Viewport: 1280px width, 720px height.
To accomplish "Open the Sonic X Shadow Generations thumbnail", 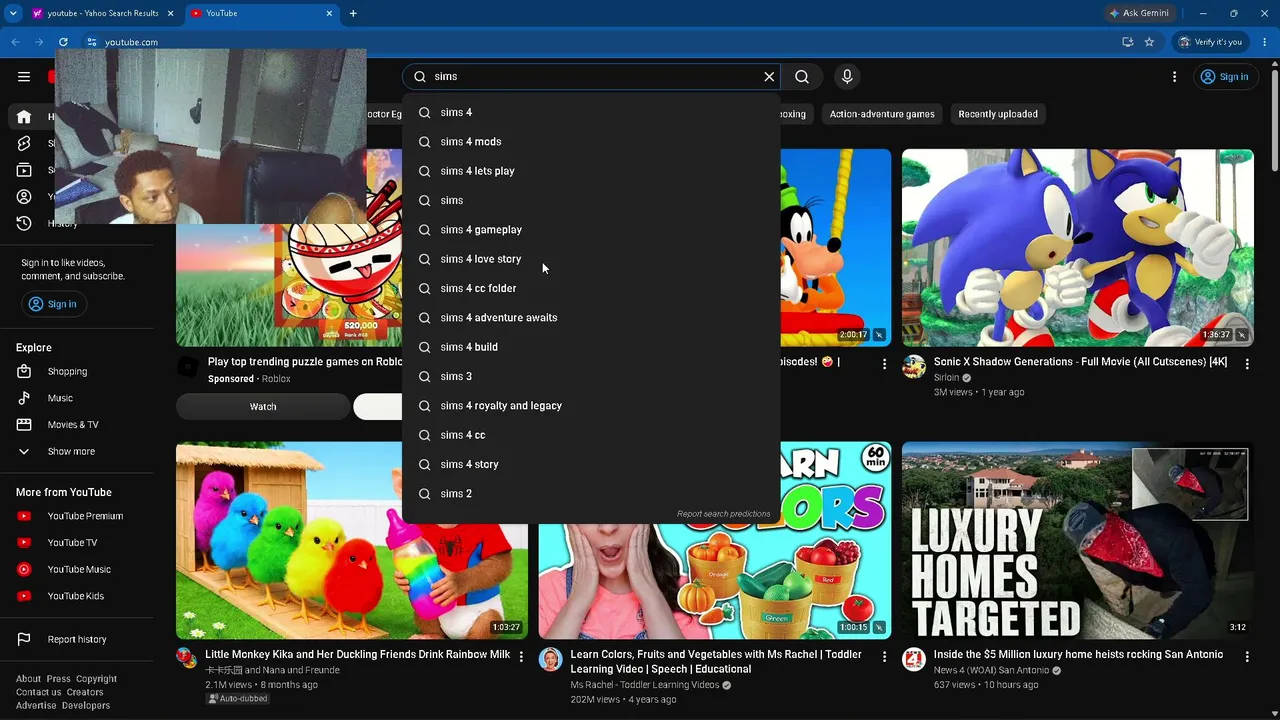I will [1078, 248].
